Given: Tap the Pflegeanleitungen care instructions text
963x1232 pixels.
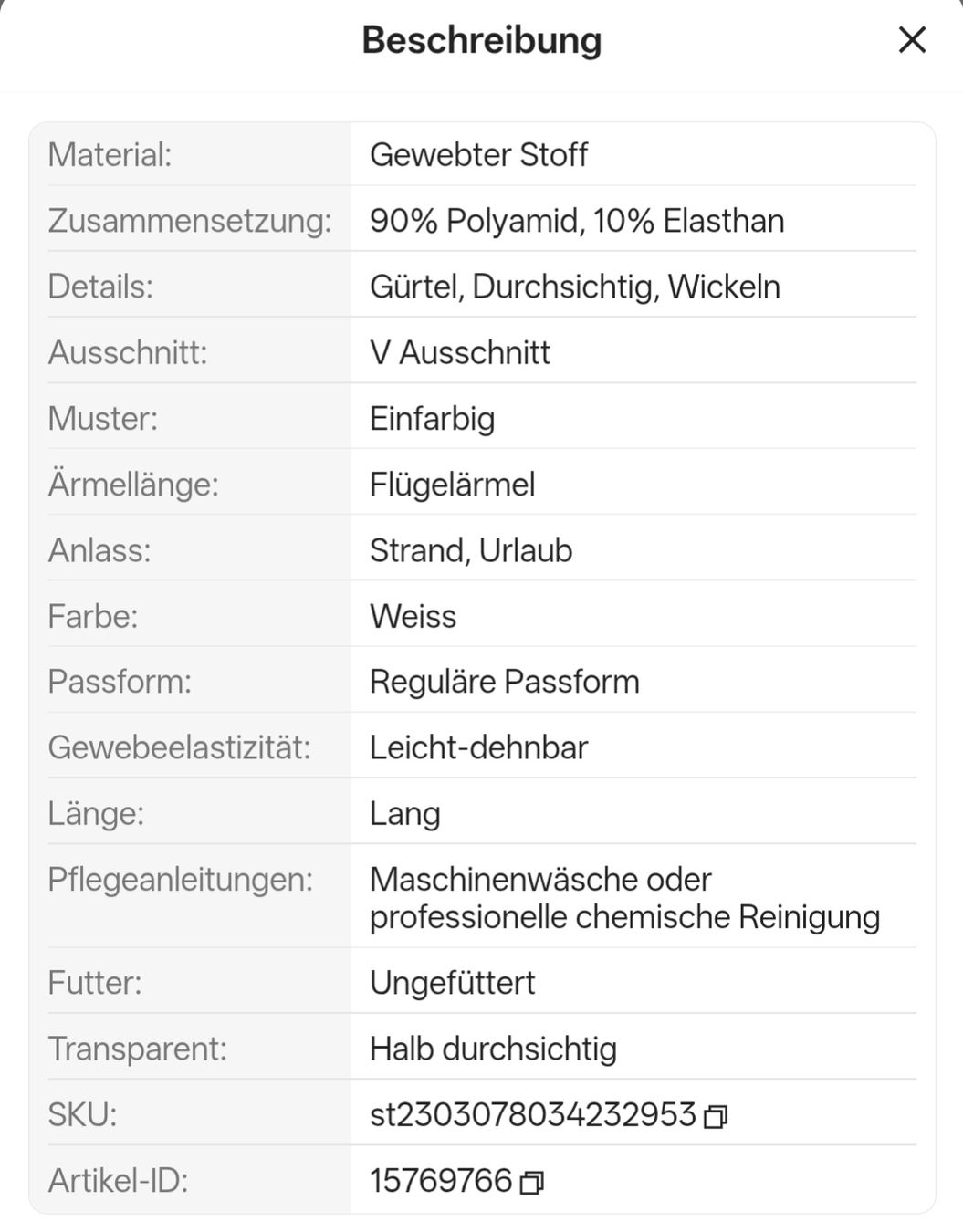Looking at the screenshot, I should pos(624,898).
